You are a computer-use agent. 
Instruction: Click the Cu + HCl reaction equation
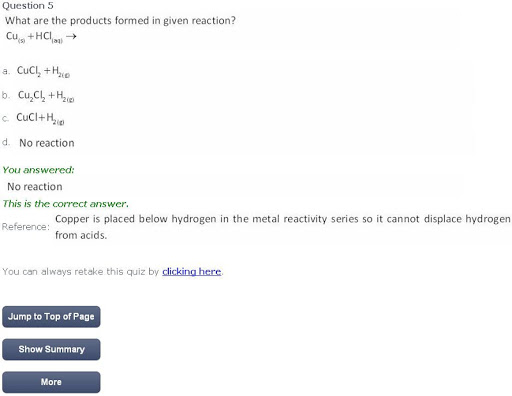[41, 37]
